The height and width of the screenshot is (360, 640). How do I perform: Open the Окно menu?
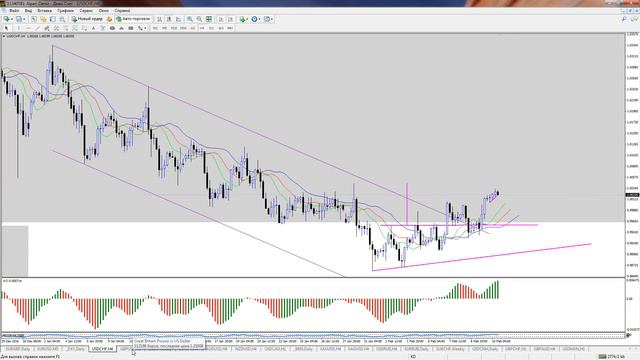[104, 10]
